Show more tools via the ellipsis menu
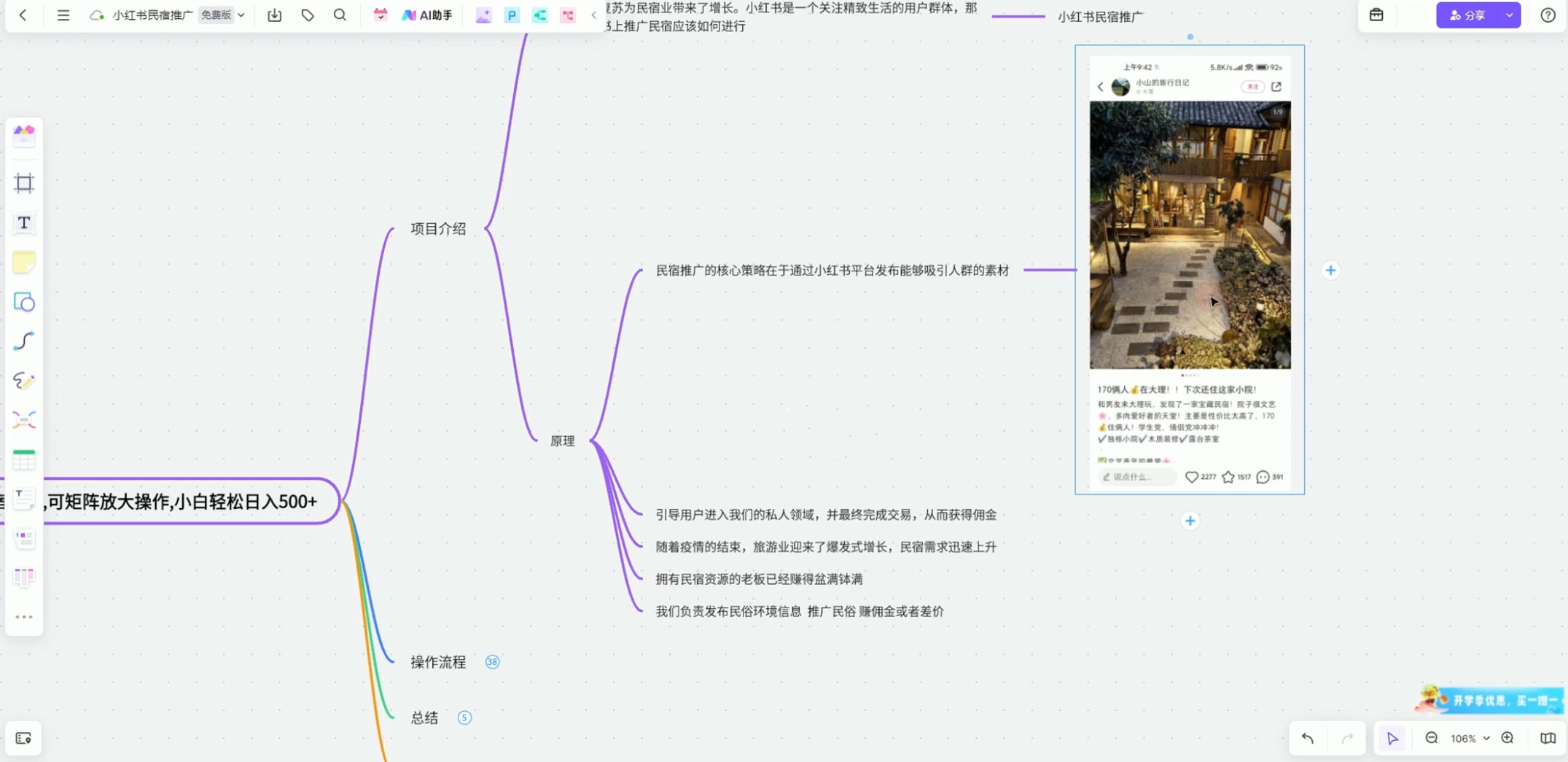1568x762 pixels. (x=24, y=616)
